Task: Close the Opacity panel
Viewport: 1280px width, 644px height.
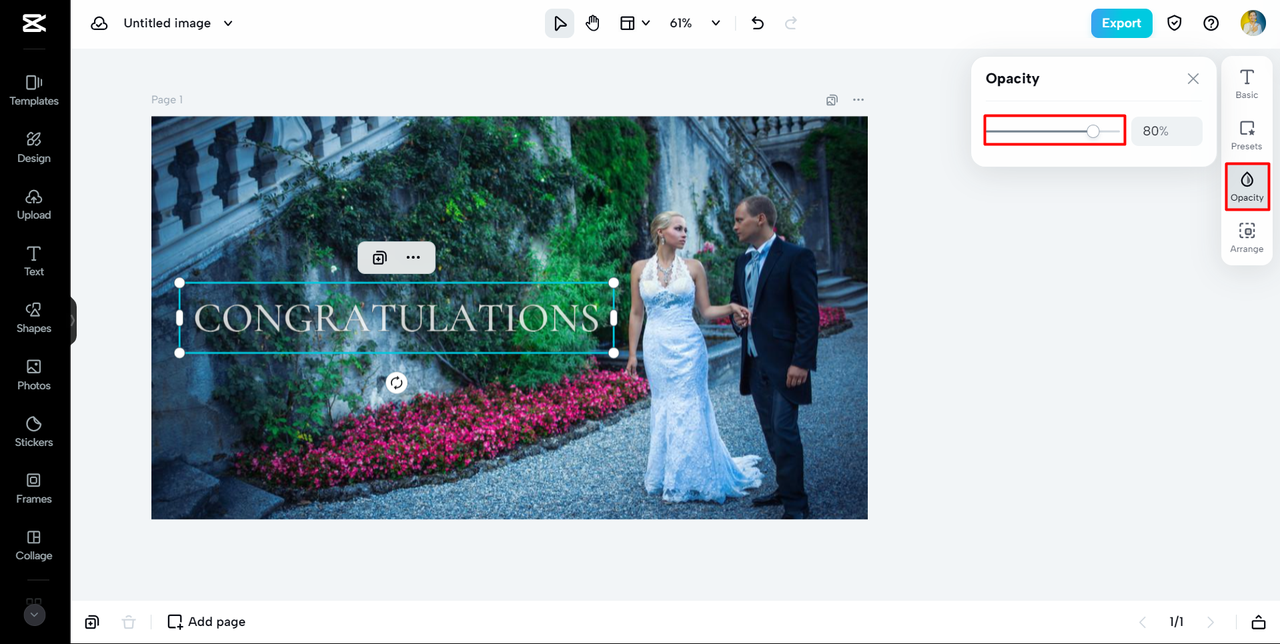Action: pos(1193,79)
